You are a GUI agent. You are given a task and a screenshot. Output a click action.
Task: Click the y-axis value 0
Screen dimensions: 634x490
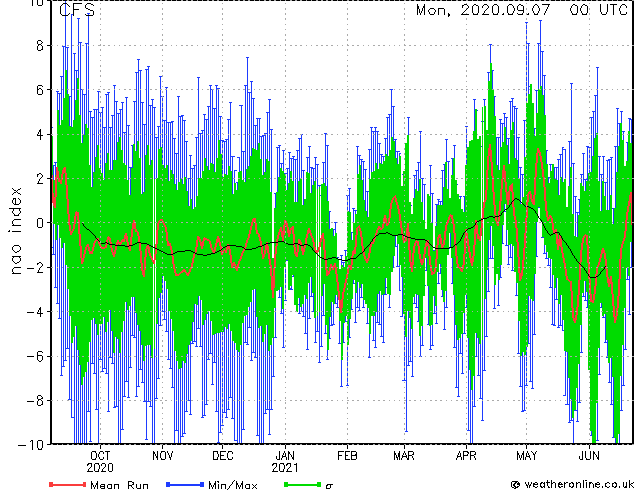[x=40, y=223]
